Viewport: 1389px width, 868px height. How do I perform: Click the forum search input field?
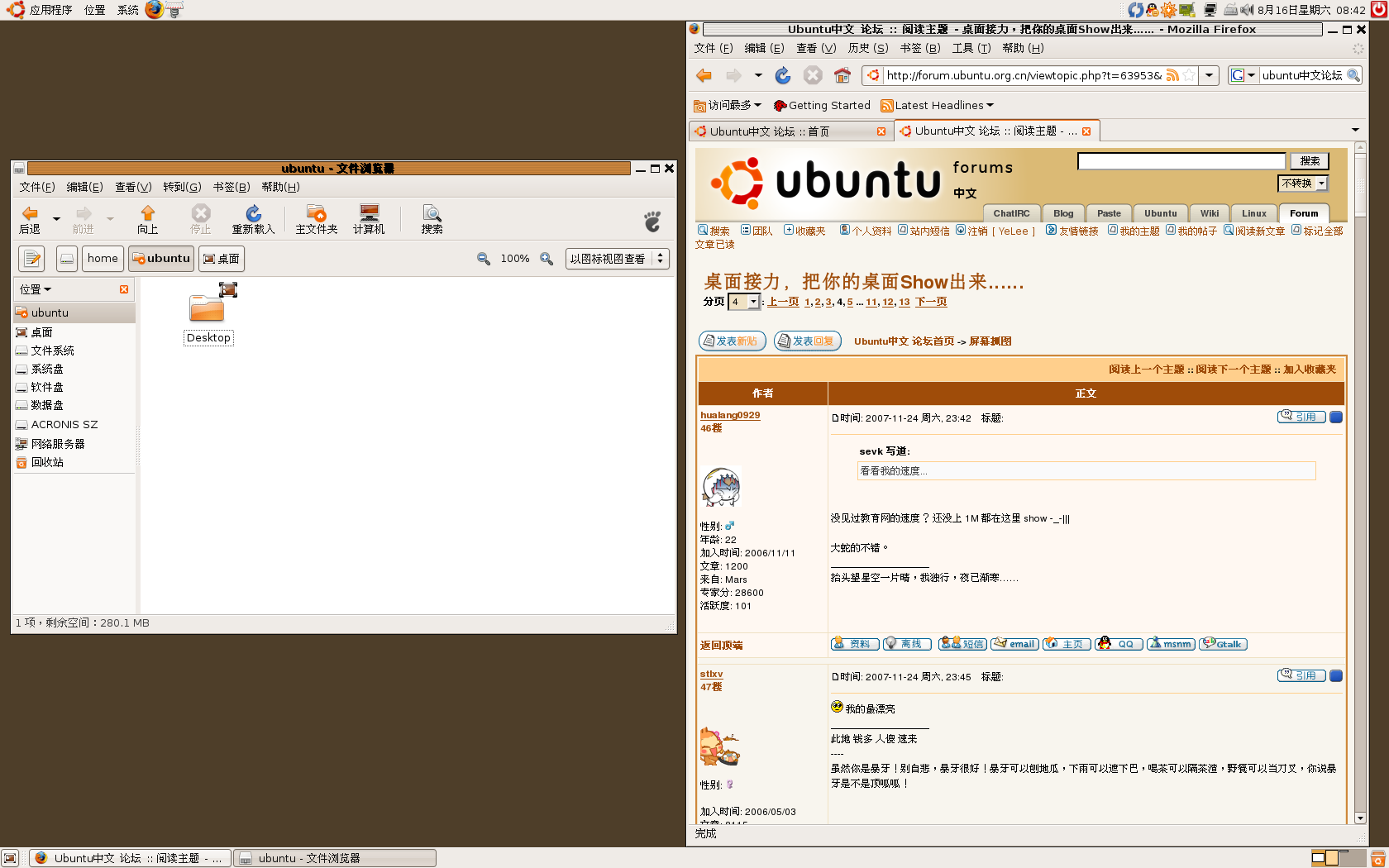(x=1181, y=161)
